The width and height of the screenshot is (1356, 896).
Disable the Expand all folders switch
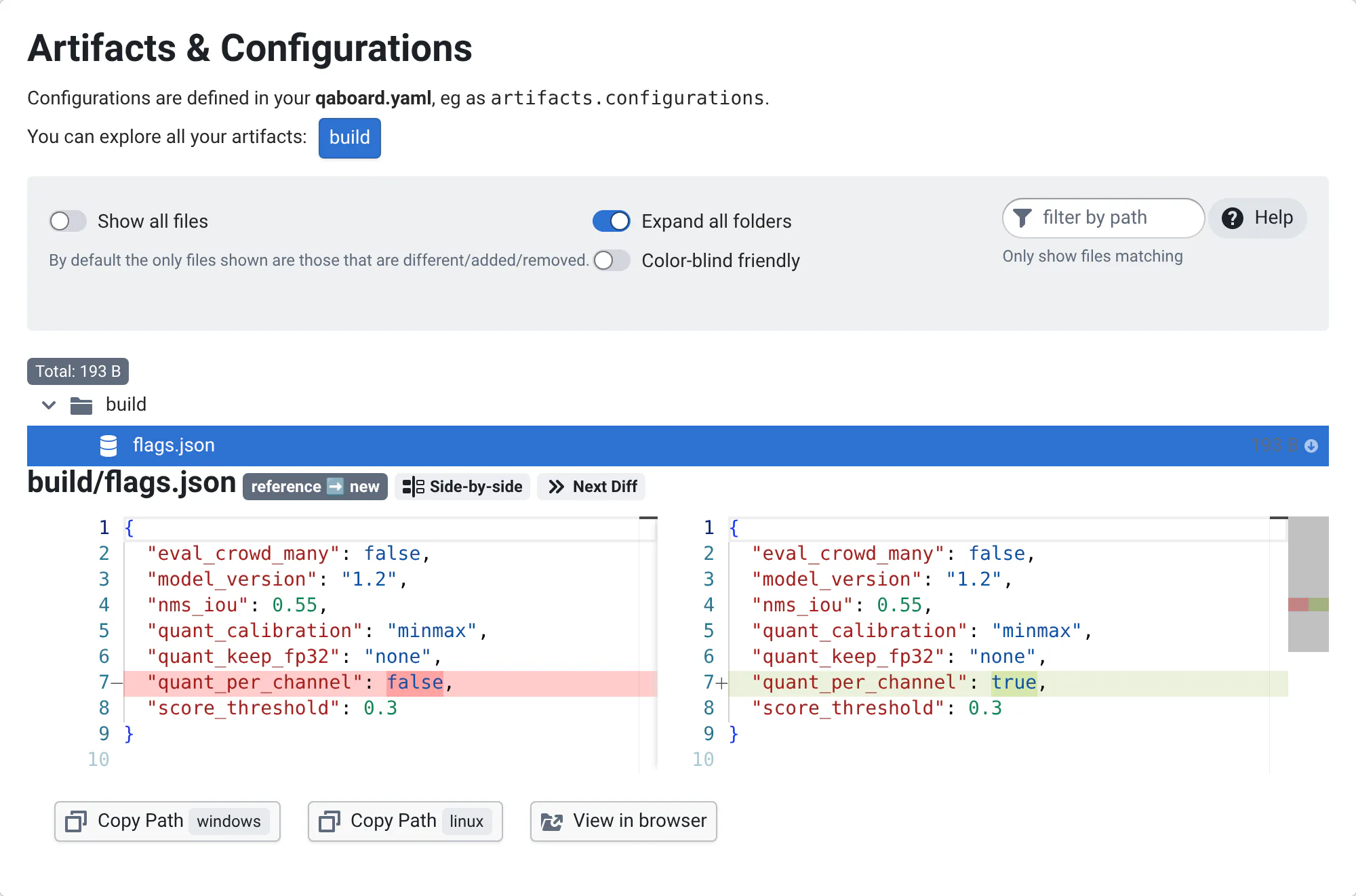pos(611,221)
